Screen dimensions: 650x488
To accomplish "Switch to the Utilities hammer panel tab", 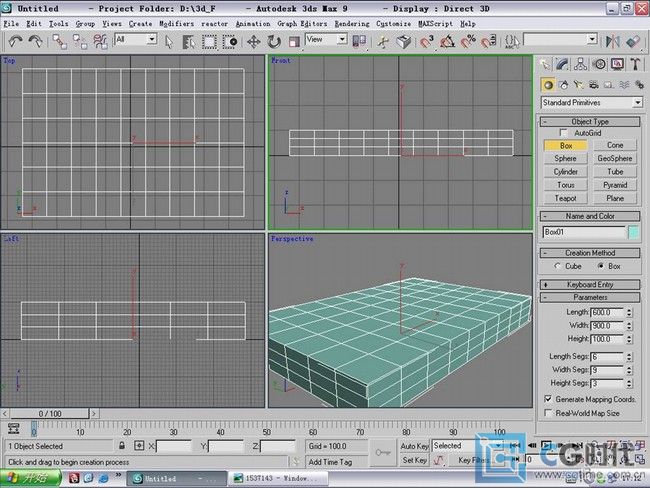I will coord(635,64).
